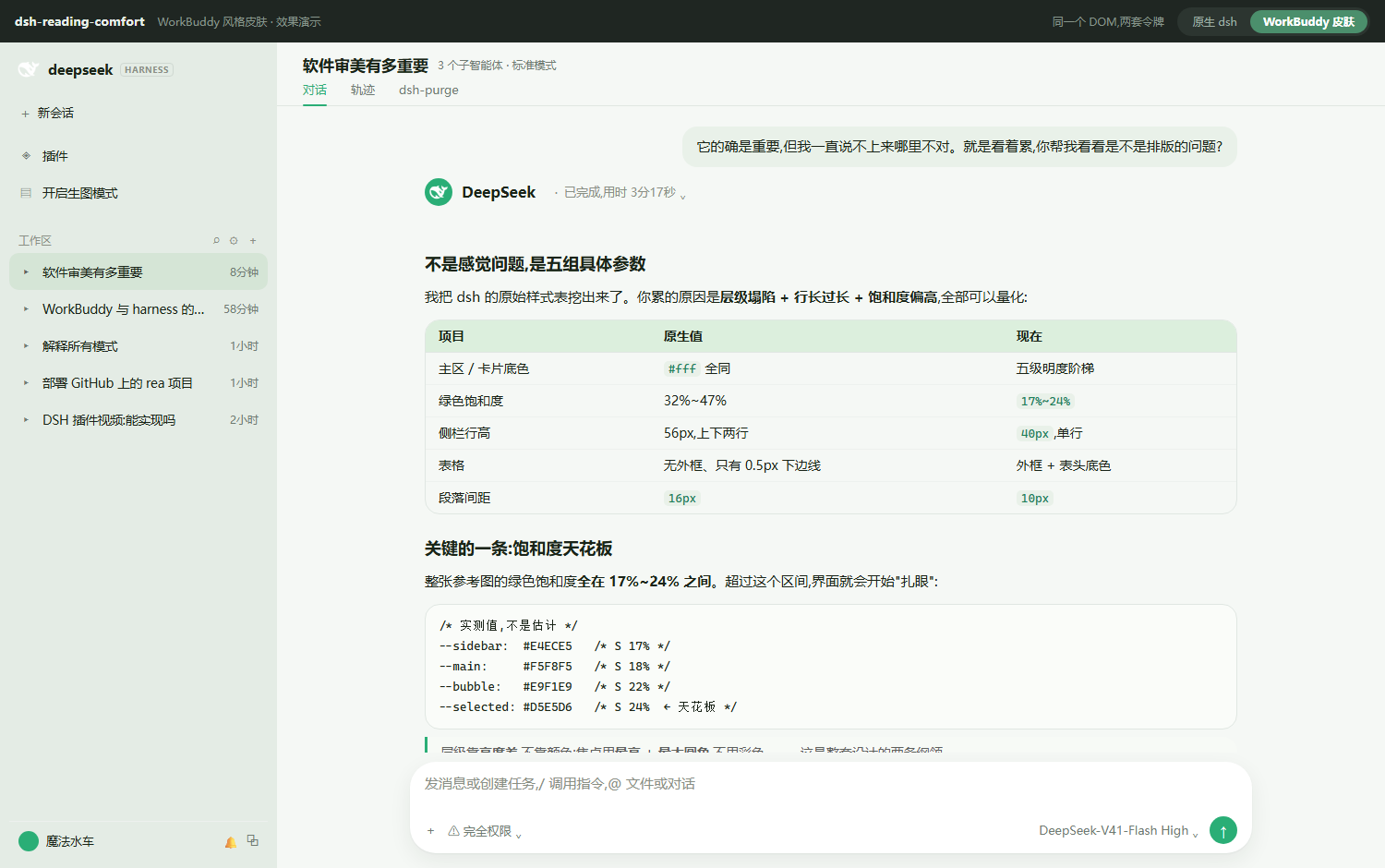Image resolution: width=1385 pixels, height=868 pixels.
Task: Click the #fff code value in table
Action: [x=682, y=368]
